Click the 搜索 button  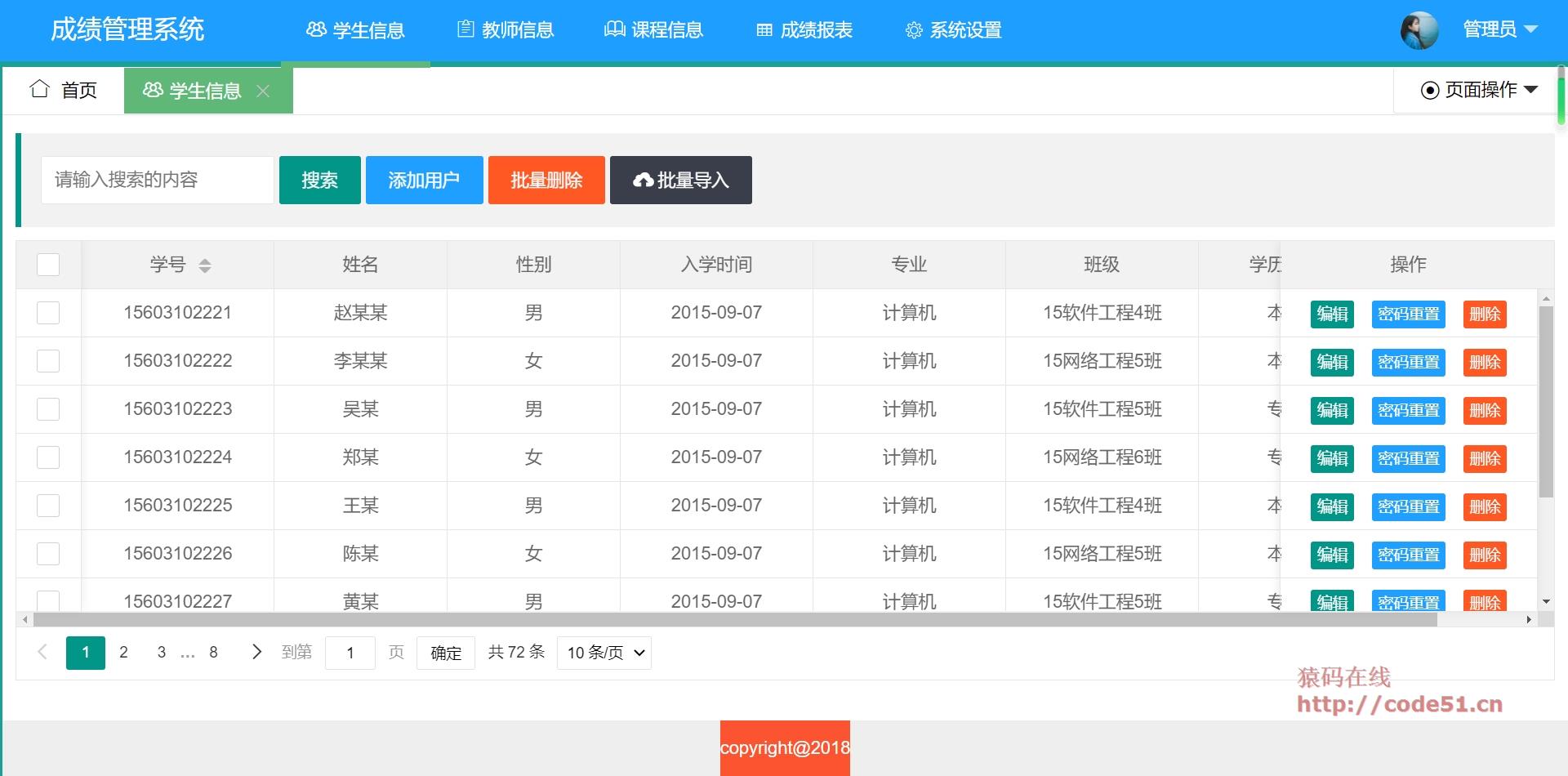tap(320, 180)
